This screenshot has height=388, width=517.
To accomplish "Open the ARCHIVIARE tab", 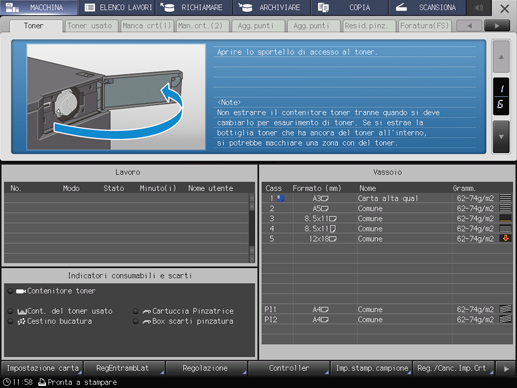I will click(272, 7).
